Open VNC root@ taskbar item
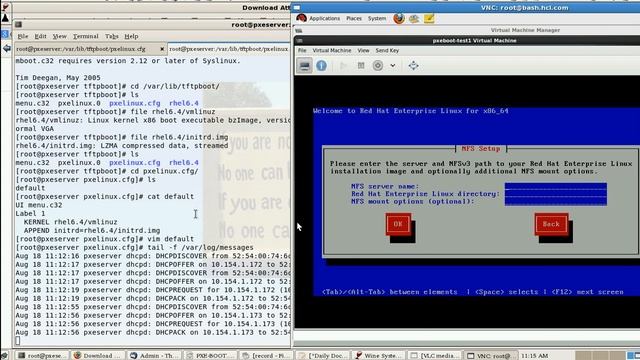This screenshot has width=640, height=360. click(x=490, y=356)
